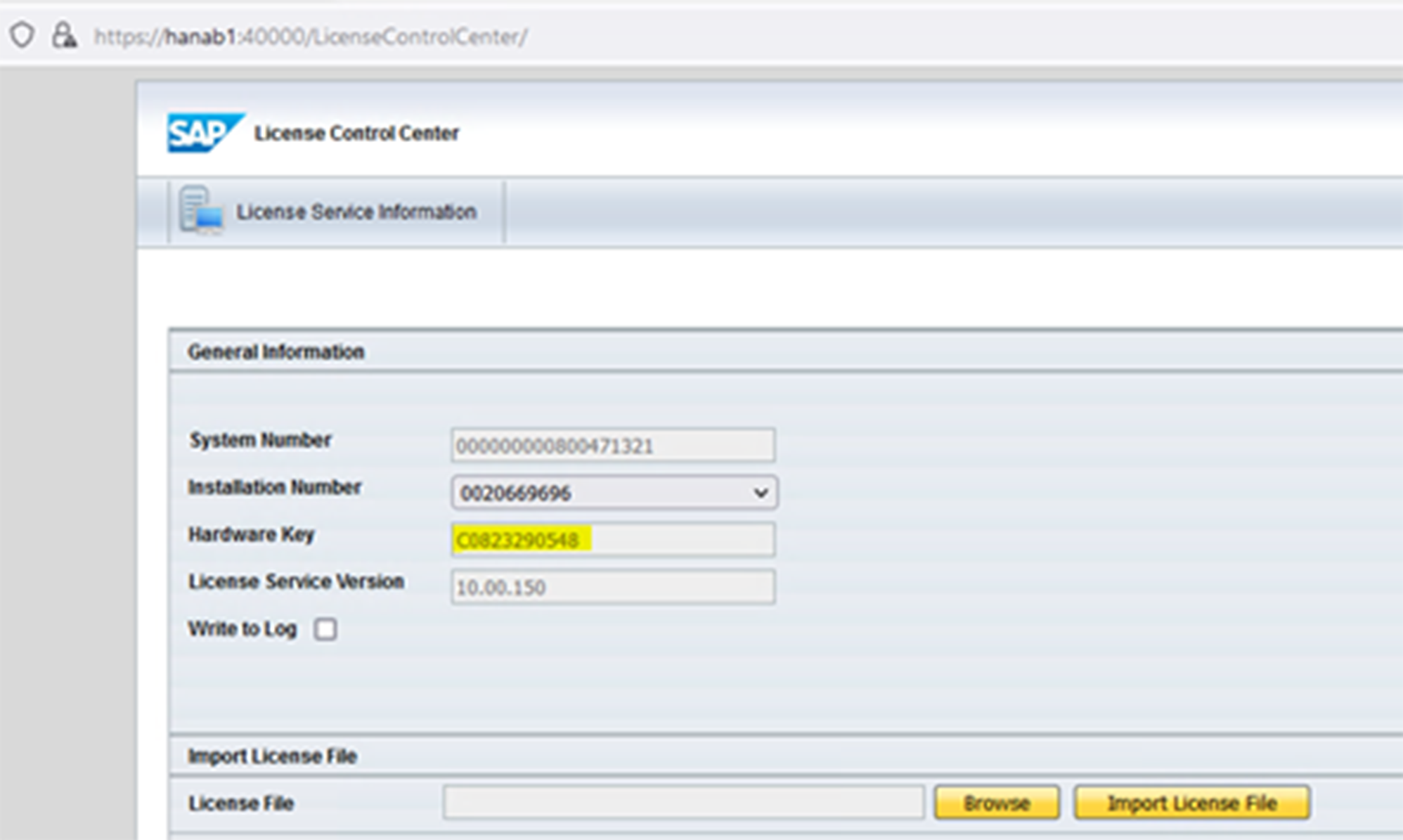
Task: Click the License Control Center title
Action: (357, 132)
